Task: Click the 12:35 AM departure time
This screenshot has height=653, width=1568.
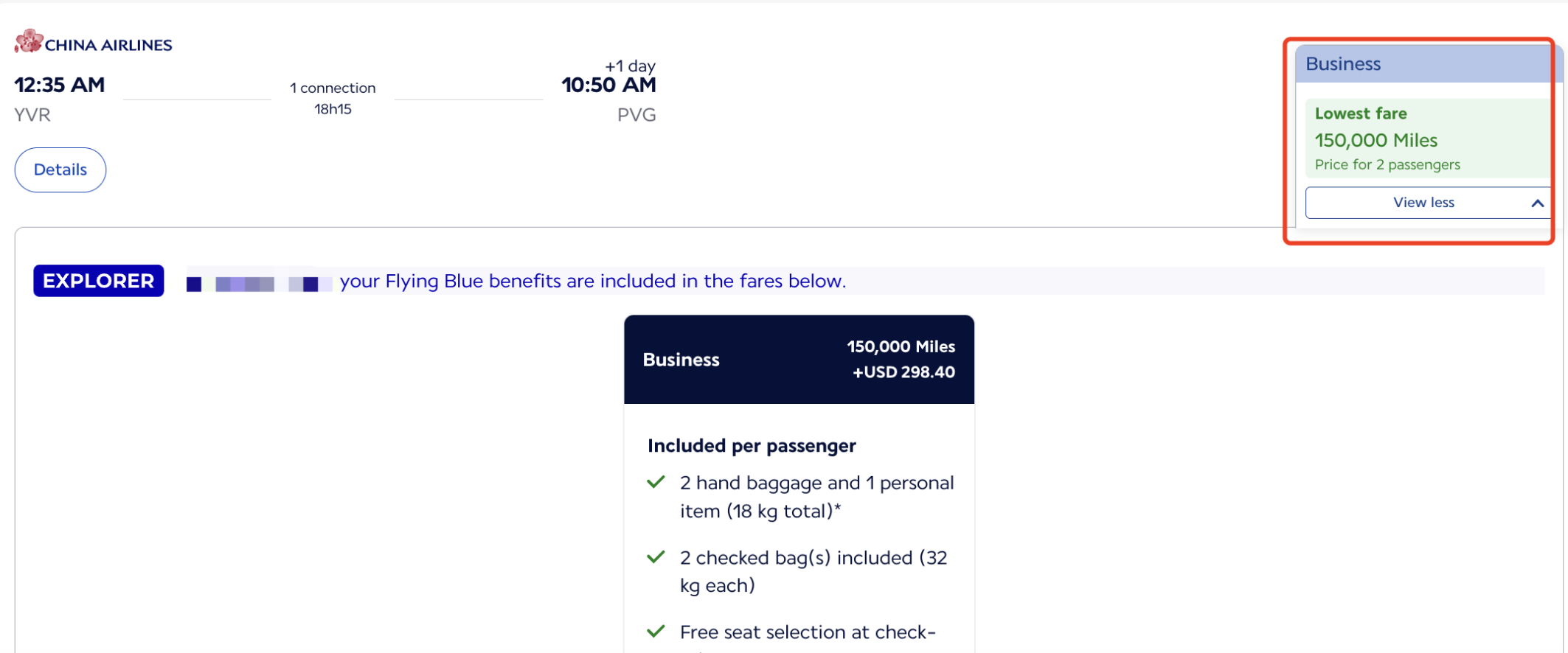Action: (x=60, y=85)
